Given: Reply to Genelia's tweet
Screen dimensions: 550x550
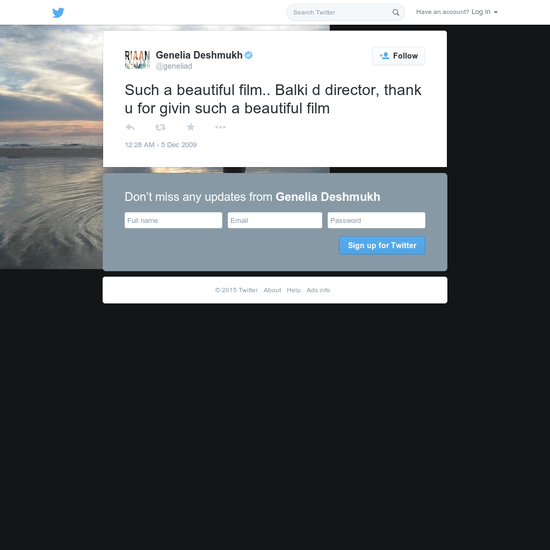Looking at the screenshot, I should click(130, 127).
